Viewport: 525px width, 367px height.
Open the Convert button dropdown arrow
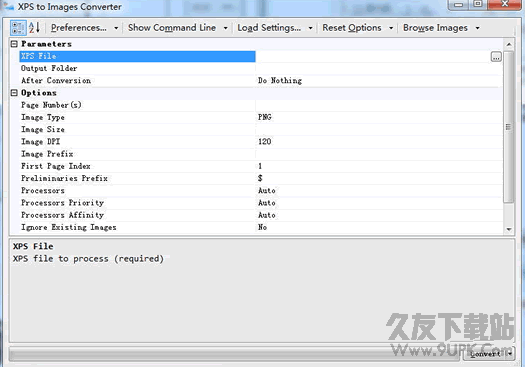point(510,354)
